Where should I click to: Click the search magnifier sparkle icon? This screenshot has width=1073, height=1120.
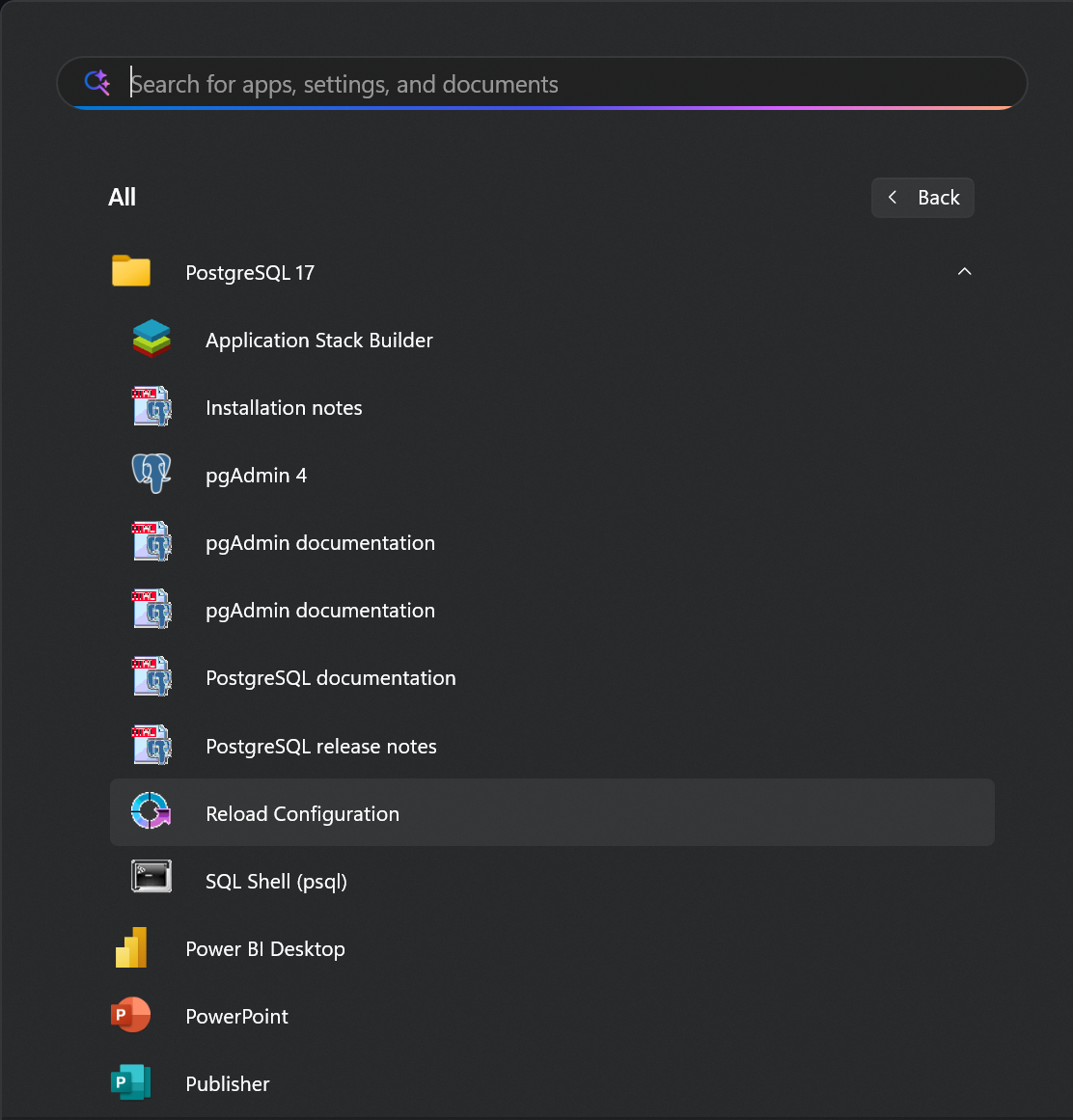(97, 83)
